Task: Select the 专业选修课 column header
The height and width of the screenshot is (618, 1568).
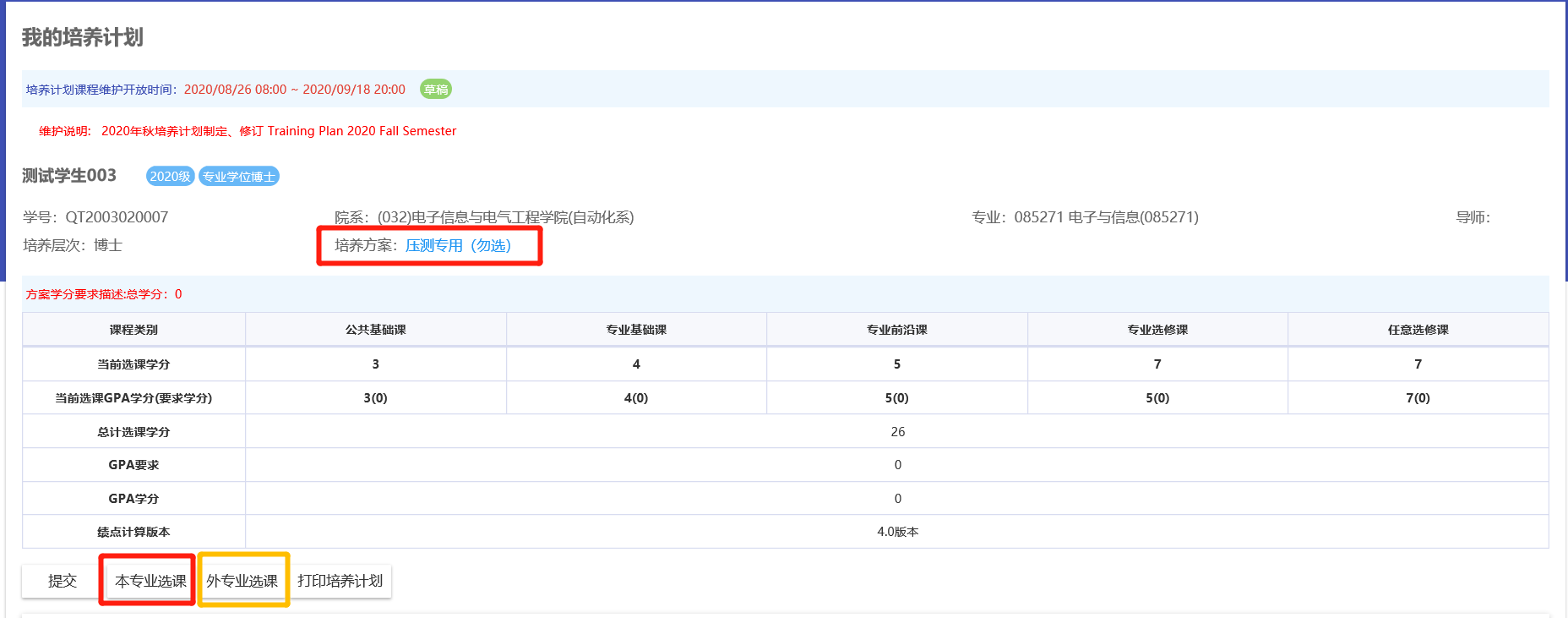Action: pos(1157,330)
